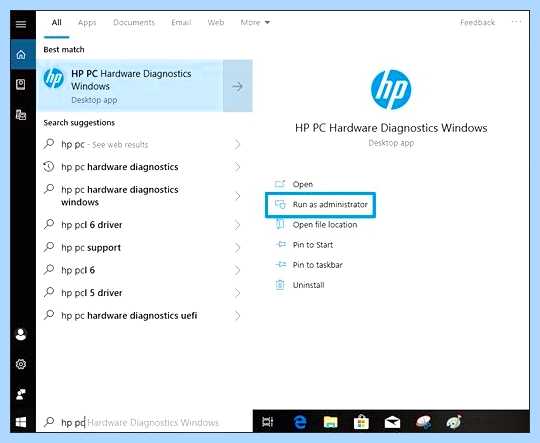The height and width of the screenshot is (443, 540).
Task: Expand chevron for 'hp pcl 6 driver'
Action: point(237,225)
